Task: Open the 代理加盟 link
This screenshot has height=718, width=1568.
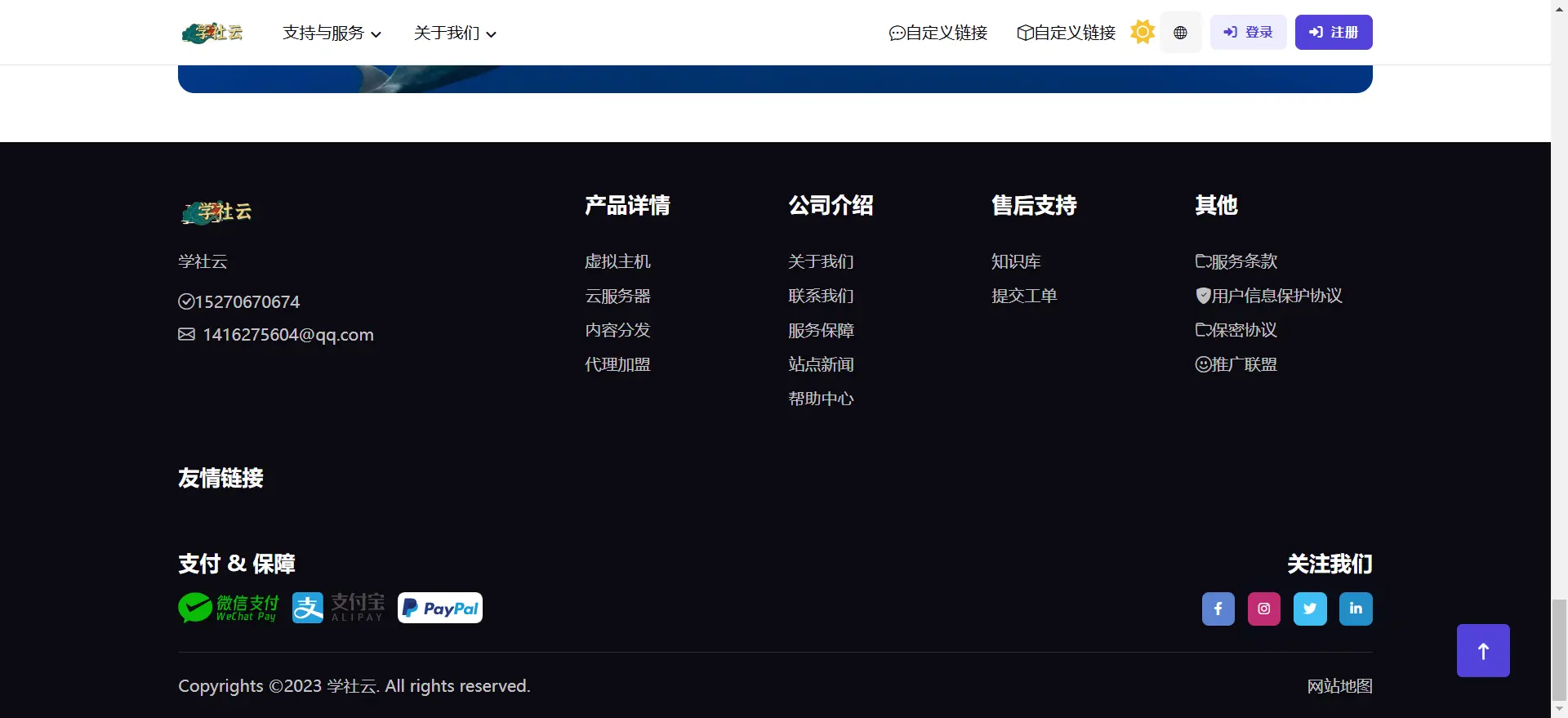Action: coord(617,364)
